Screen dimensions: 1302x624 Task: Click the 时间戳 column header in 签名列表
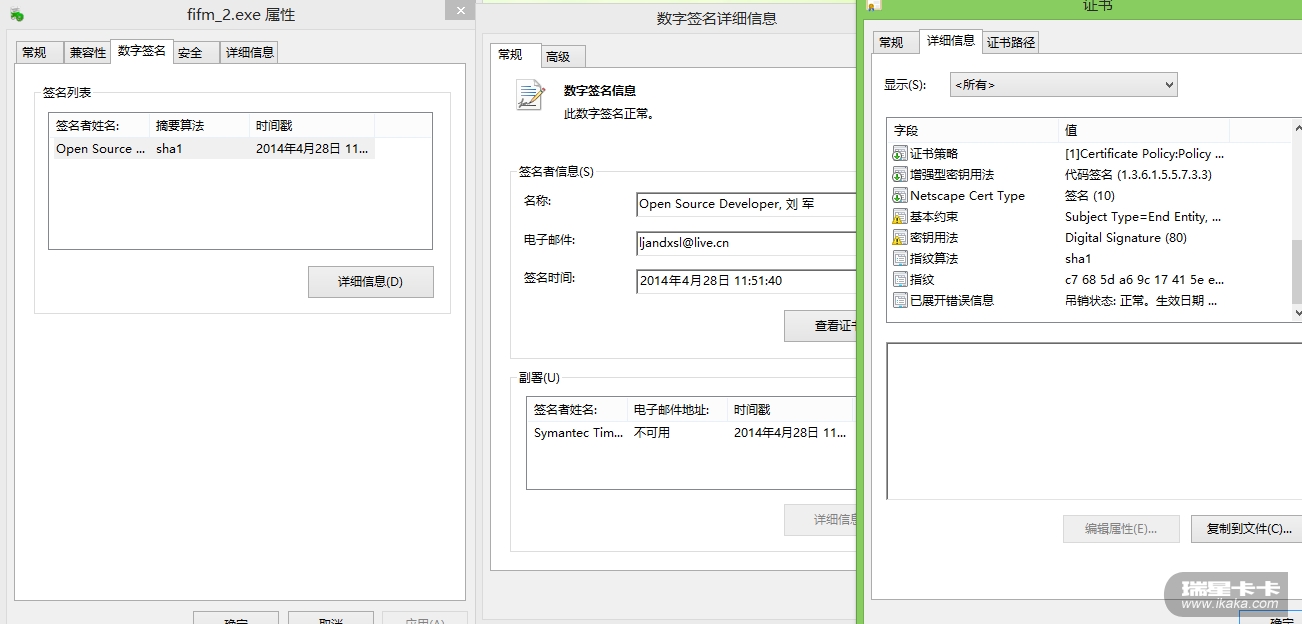pyautogui.click(x=312, y=125)
